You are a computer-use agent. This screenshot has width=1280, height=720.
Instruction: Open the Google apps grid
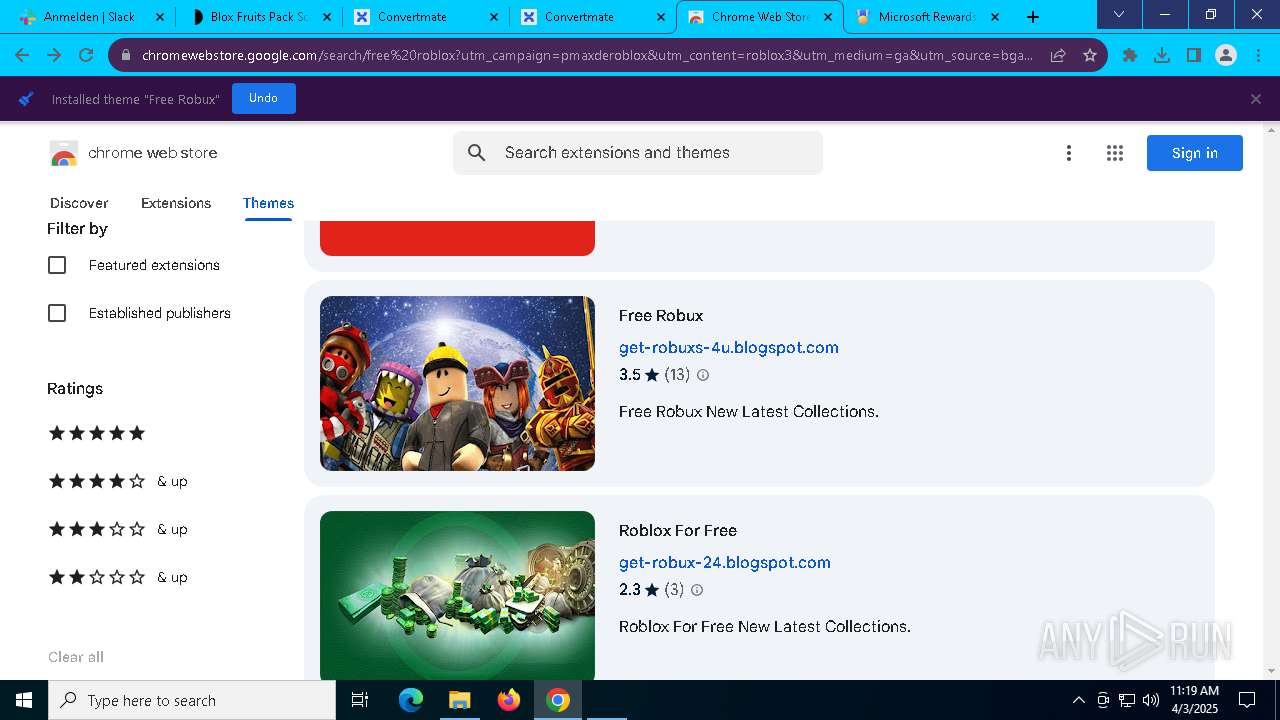tap(1115, 153)
